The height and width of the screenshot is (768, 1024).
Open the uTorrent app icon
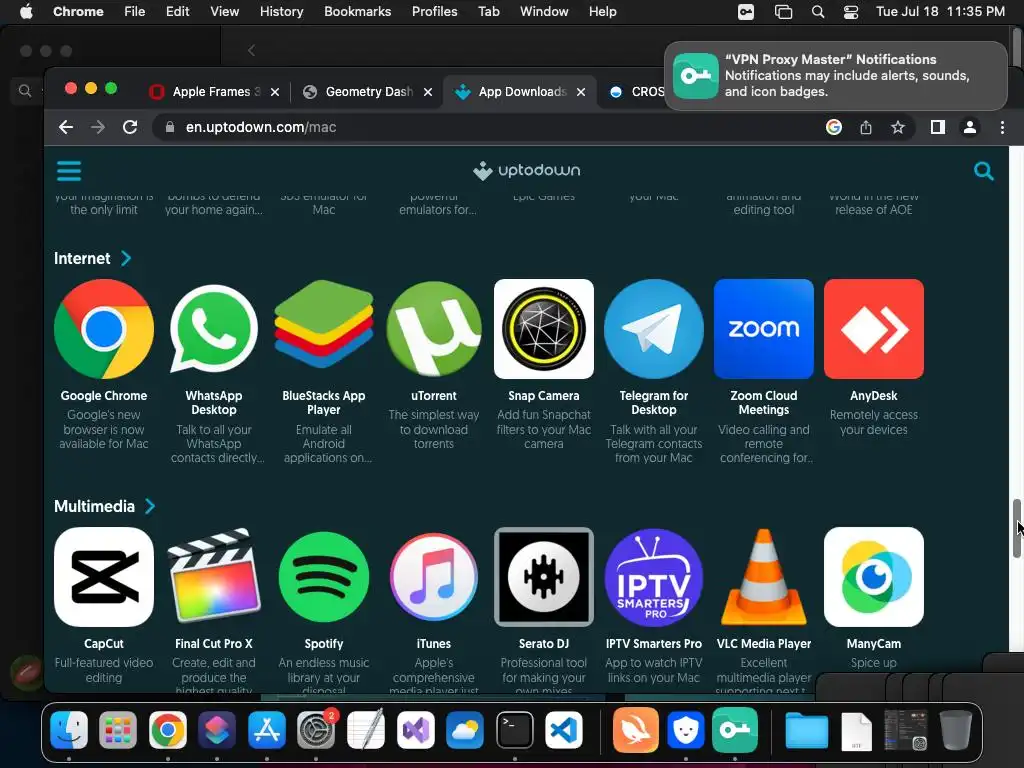coord(434,329)
